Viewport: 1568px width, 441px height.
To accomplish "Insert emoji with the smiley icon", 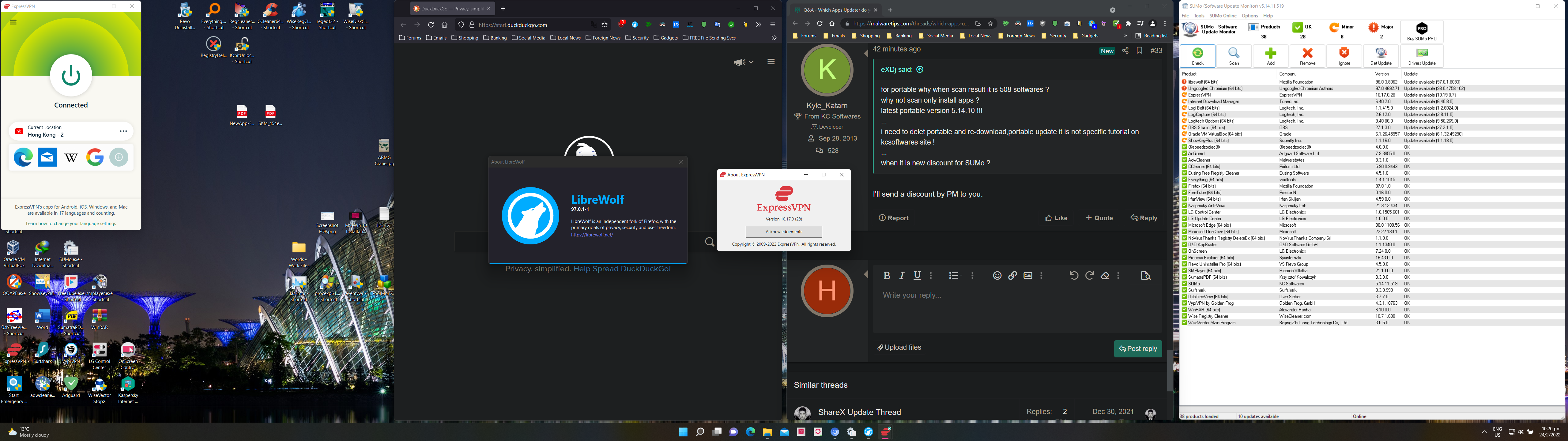I will 997,276.
